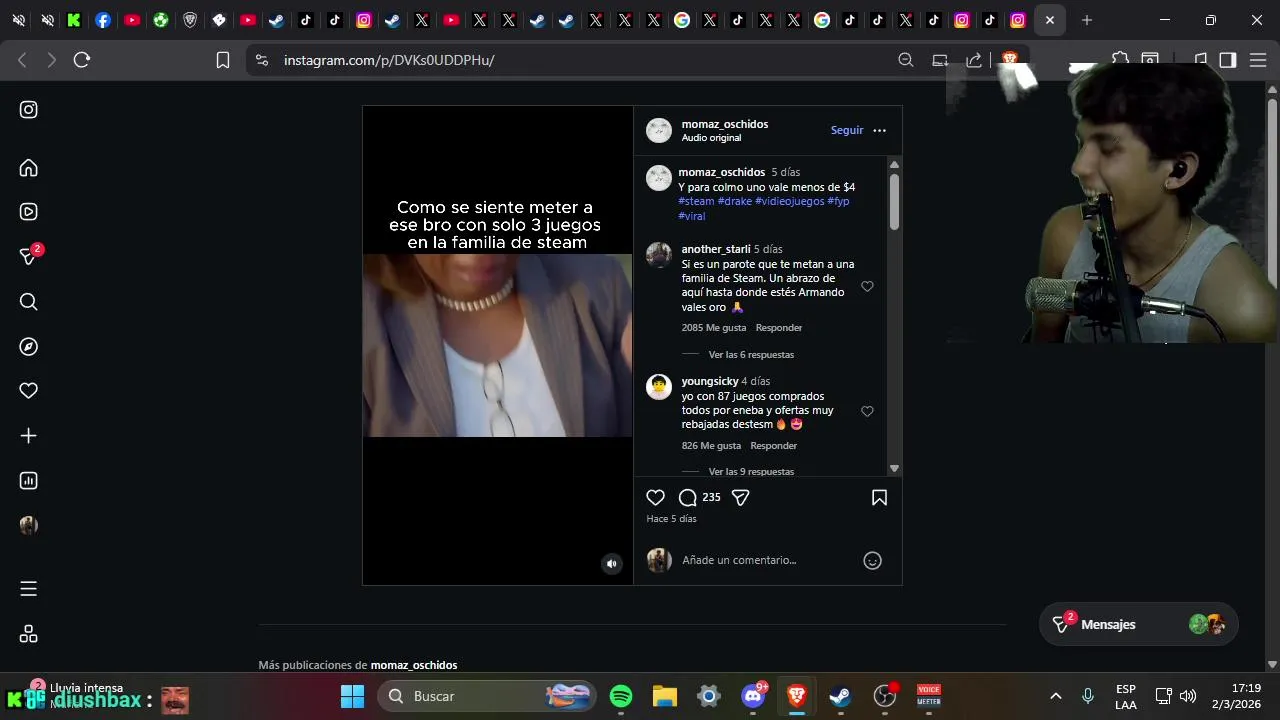Save the post with the bookmark icon
This screenshot has height=720, width=1280.
point(880,498)
